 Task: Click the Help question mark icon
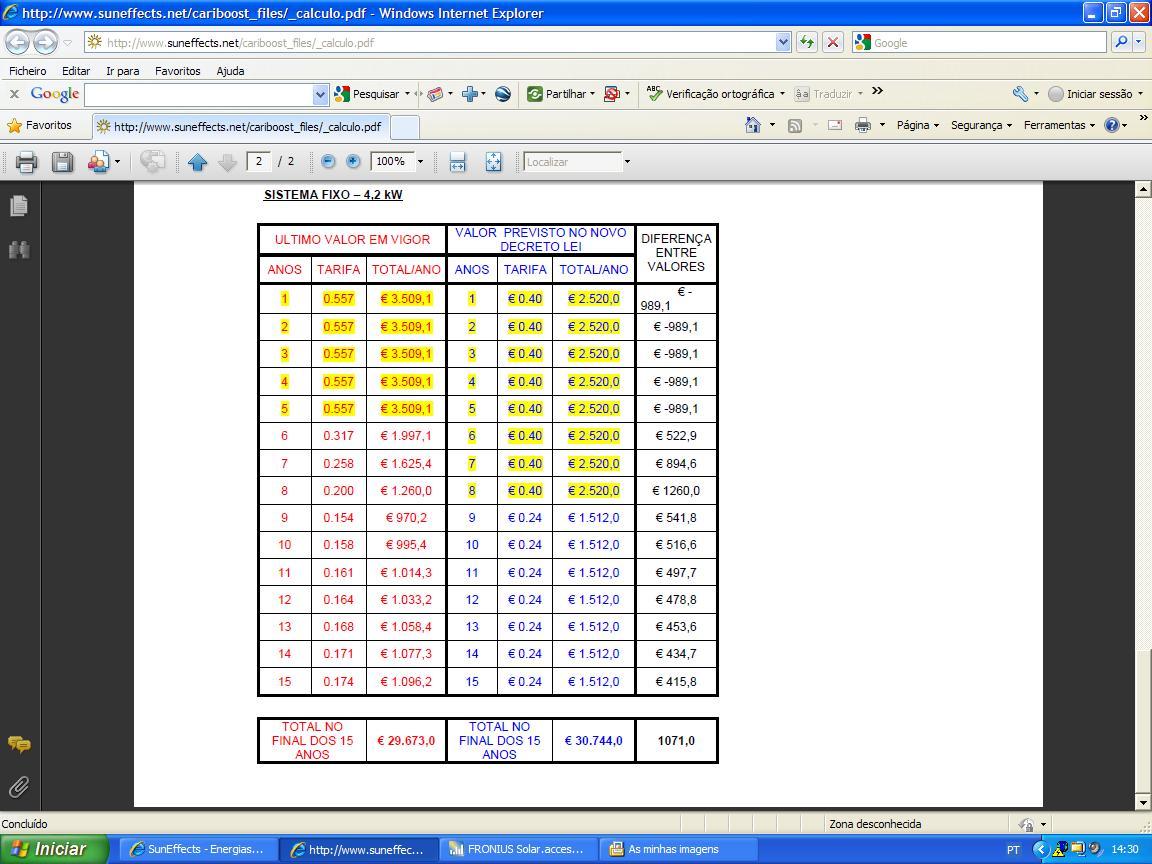pos(1112,125)
